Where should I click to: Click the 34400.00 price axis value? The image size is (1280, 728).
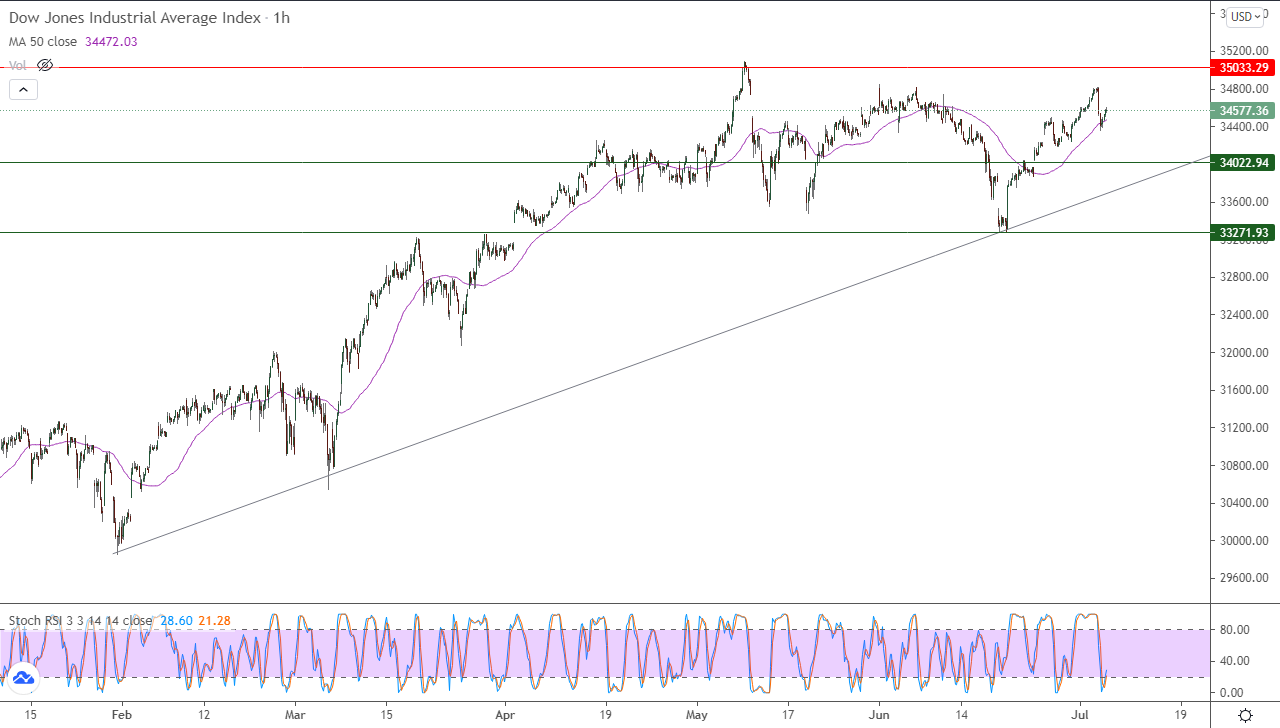pyautogui.click(x=1244, y=127)
